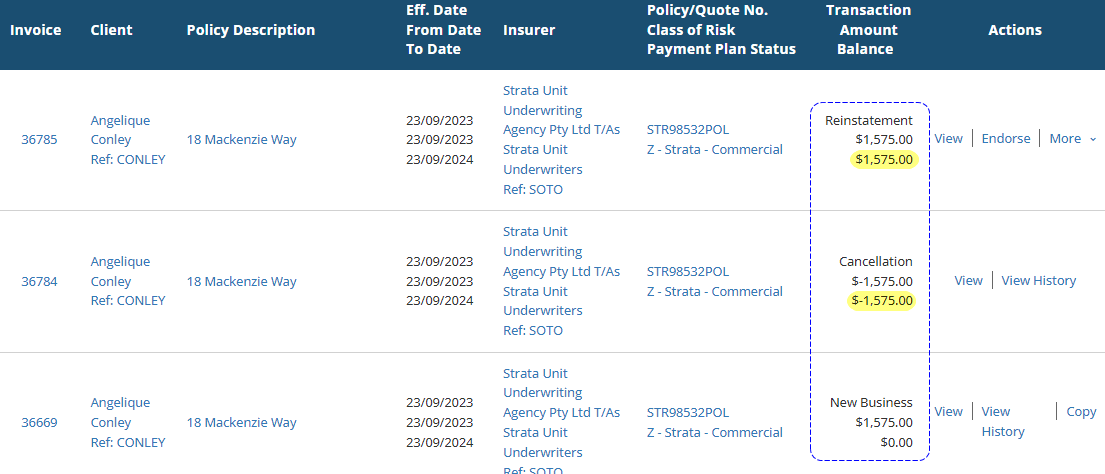Screen dimensions: 1105x474
Task: Open View History for invoice 36669
Action: click(x=1002, y=421)
